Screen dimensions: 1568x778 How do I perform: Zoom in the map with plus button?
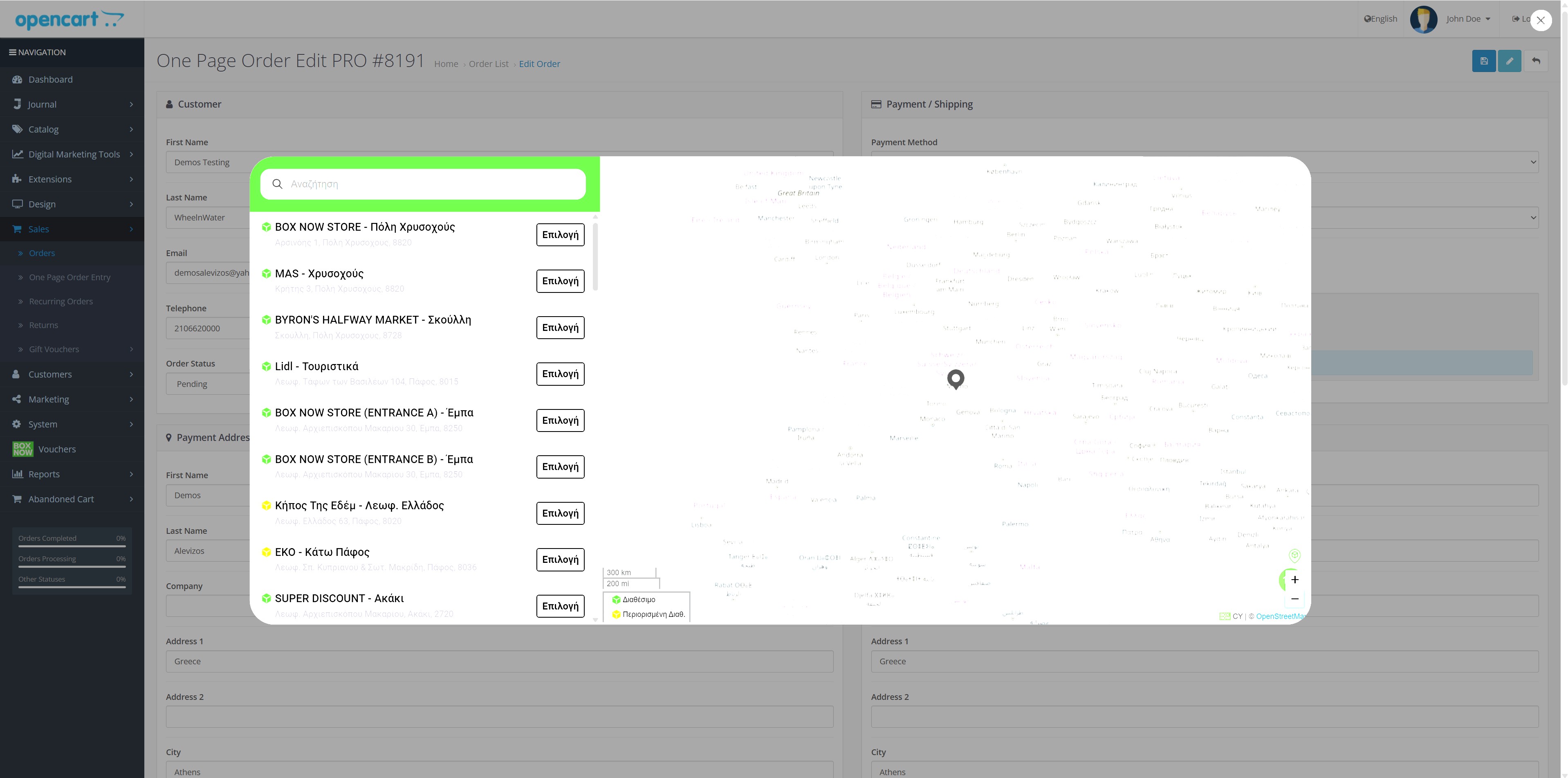point(1295,580)
